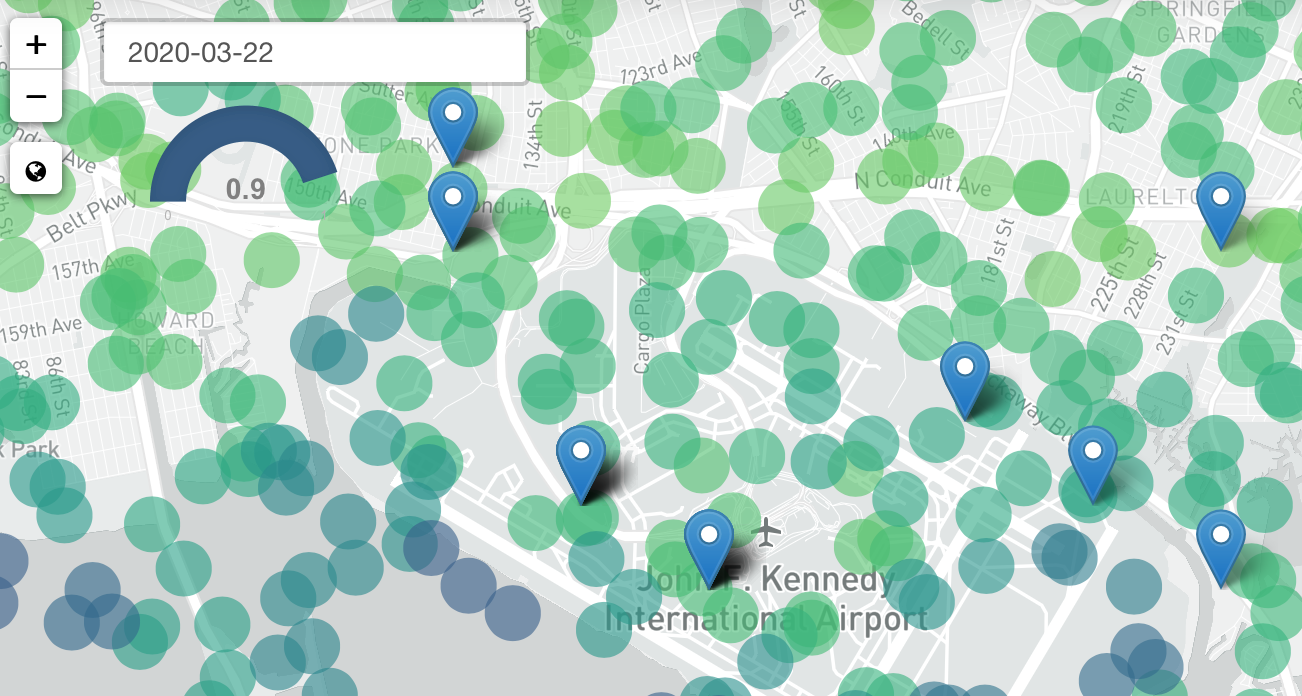Click the airplane airport symbol
This screenshot has width=1302, height=696.
(767, 532)
